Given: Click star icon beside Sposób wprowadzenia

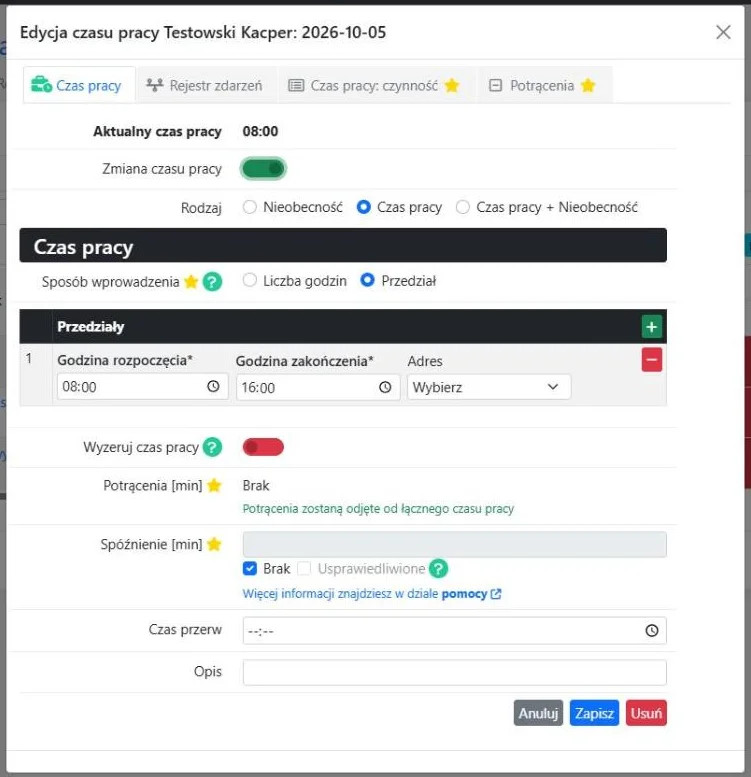Looking at the screenshot, I should click(191, 281).
